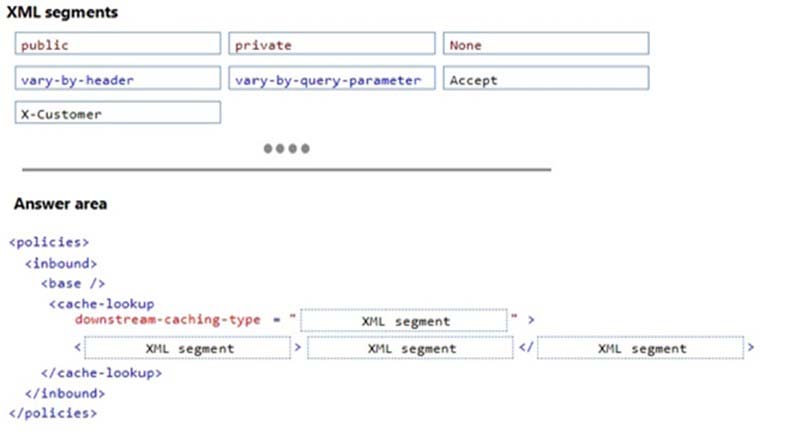Click the '<cache-lookup' tag text
The width and height of the screenshot is (790, 445).
coord(102,304)
